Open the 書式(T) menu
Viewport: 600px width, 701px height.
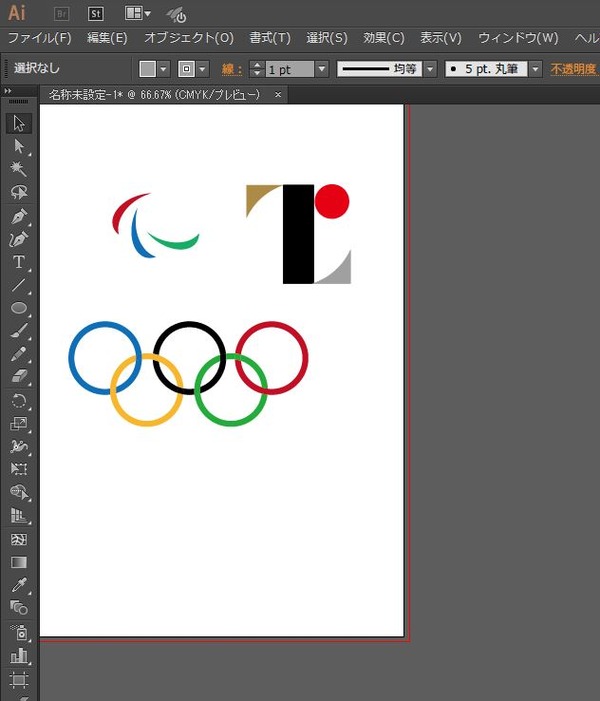point(270,38)
